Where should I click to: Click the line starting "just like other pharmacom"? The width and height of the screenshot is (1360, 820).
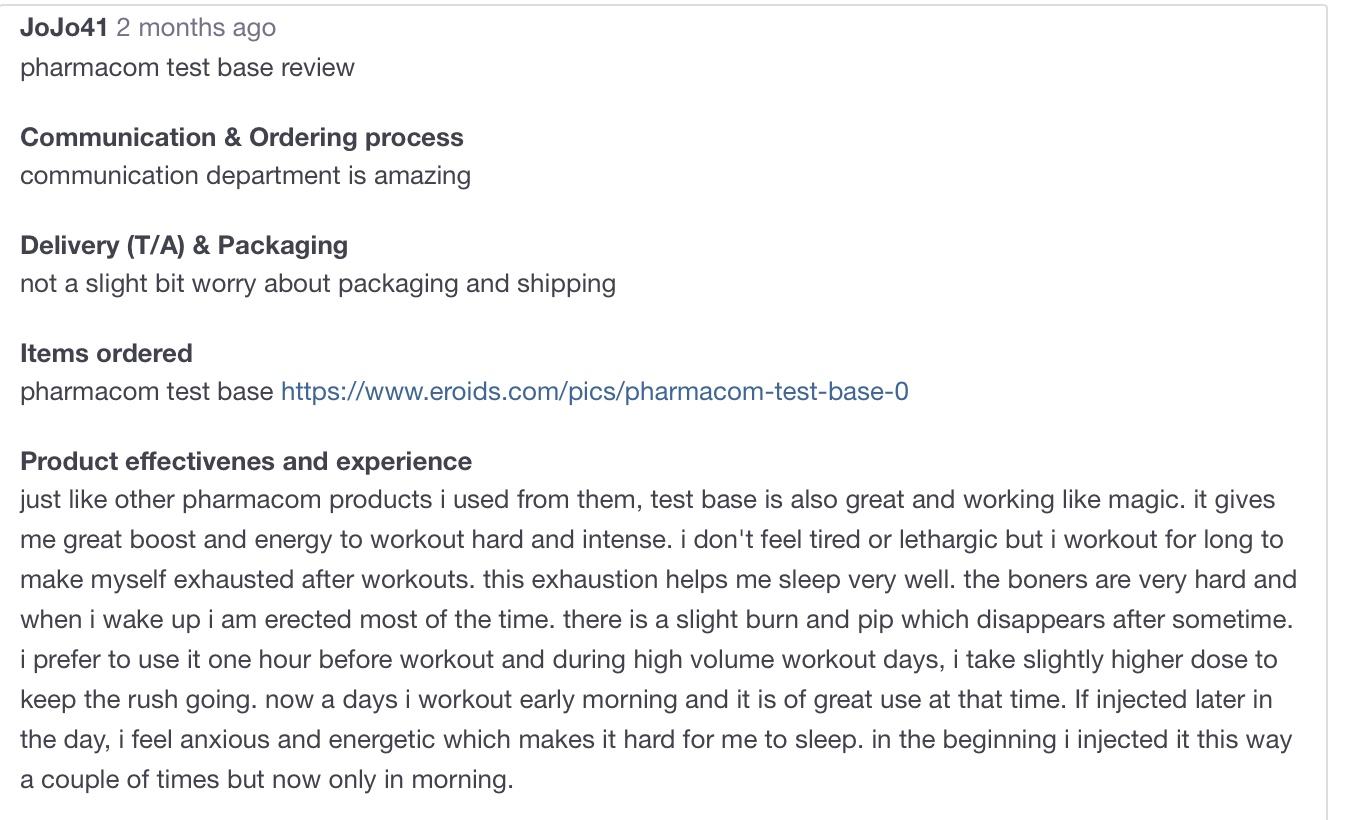pos(647,500)
